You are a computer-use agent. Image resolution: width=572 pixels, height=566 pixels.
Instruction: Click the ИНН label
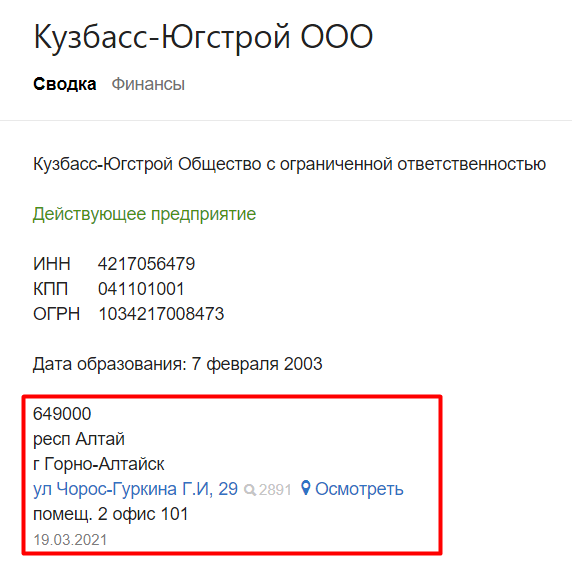tap(52, 264)
